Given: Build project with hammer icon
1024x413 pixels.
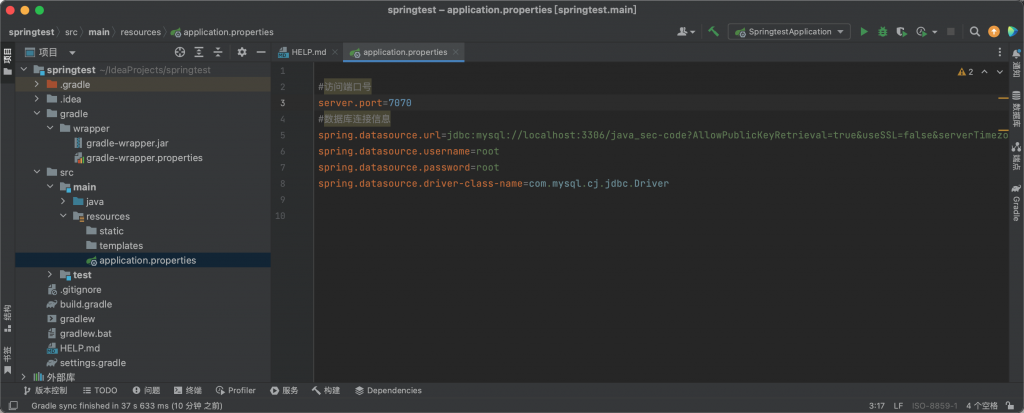Looking at the screenshot, I should [x=714, y=31].
